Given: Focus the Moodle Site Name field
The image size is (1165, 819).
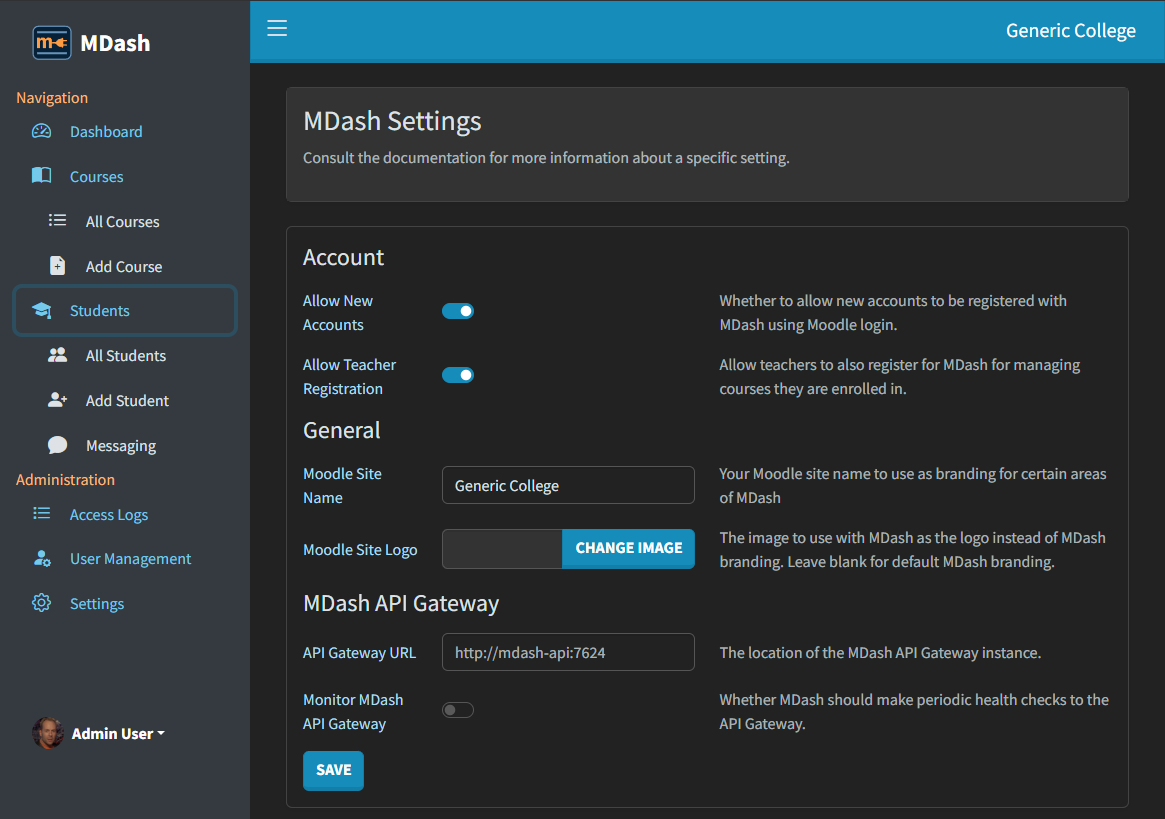Looking at the screenshot, I should (x=568, y=485).
